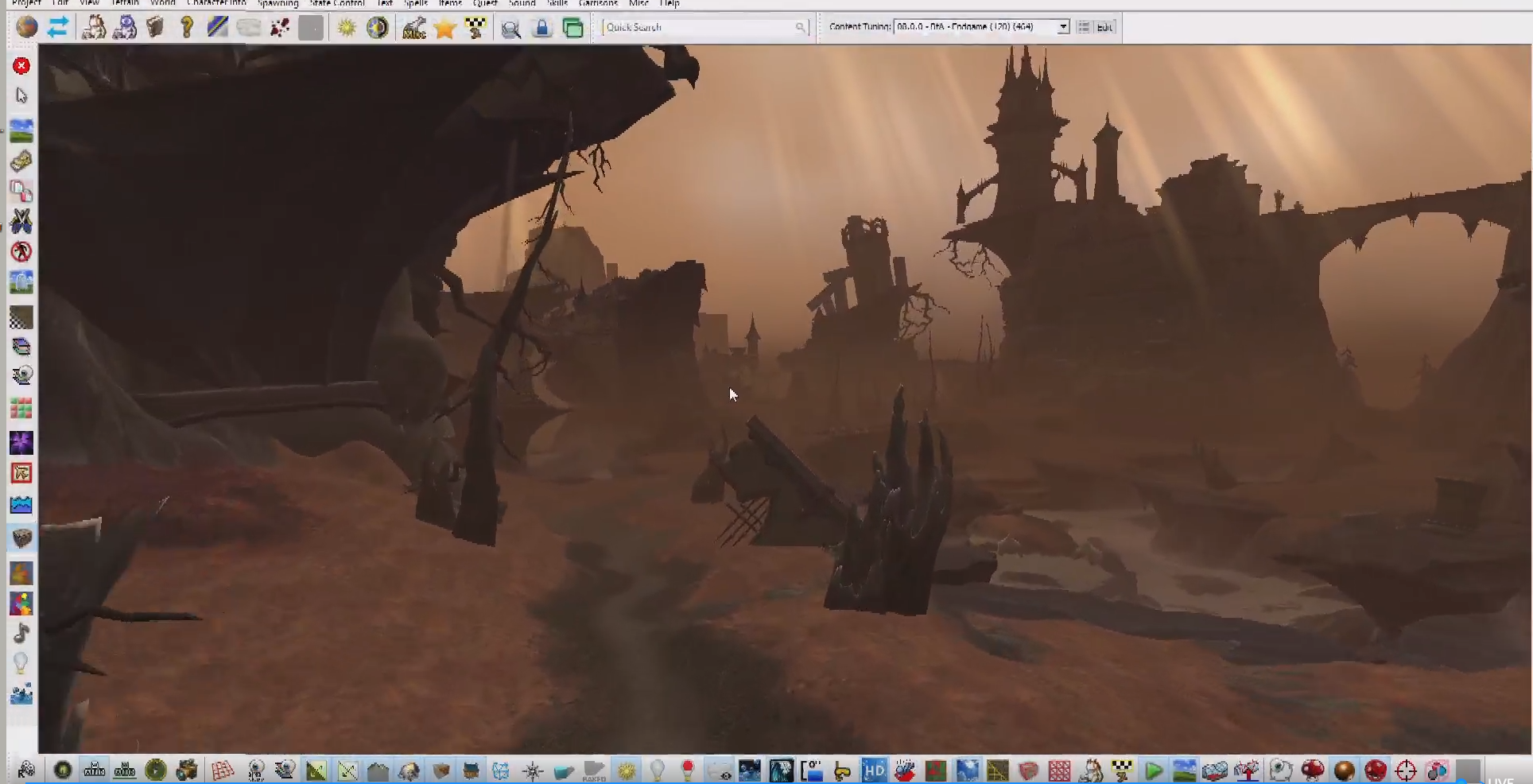Open the Quest menu

pyautogui.click(x=484, y=3)
